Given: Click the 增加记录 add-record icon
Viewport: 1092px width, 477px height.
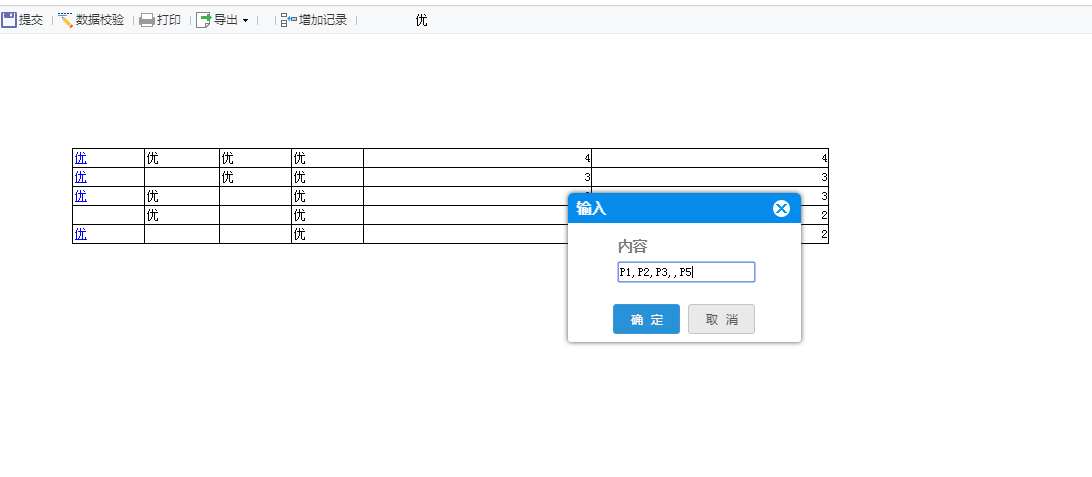Looking at the screenshot, I should tap(288, 20).
